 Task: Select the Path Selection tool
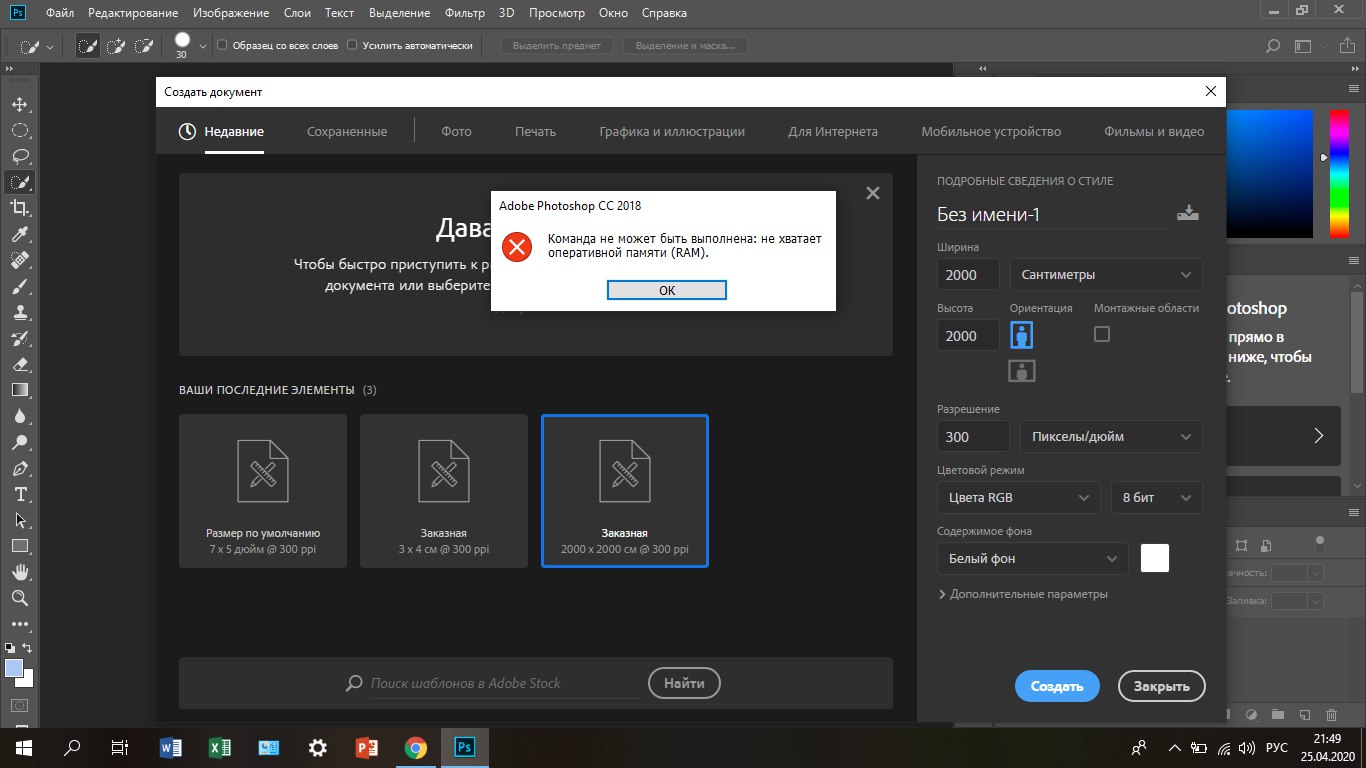coord(19,520)
